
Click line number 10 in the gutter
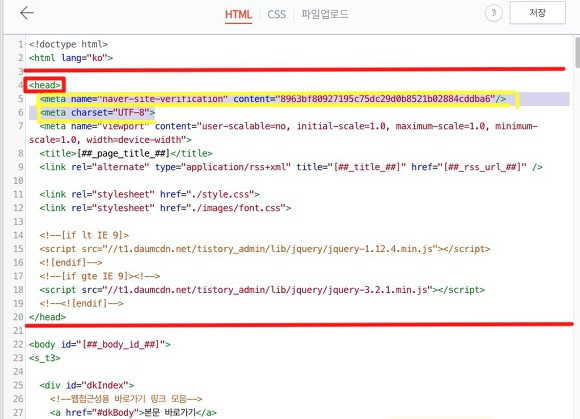pos(18,180)
